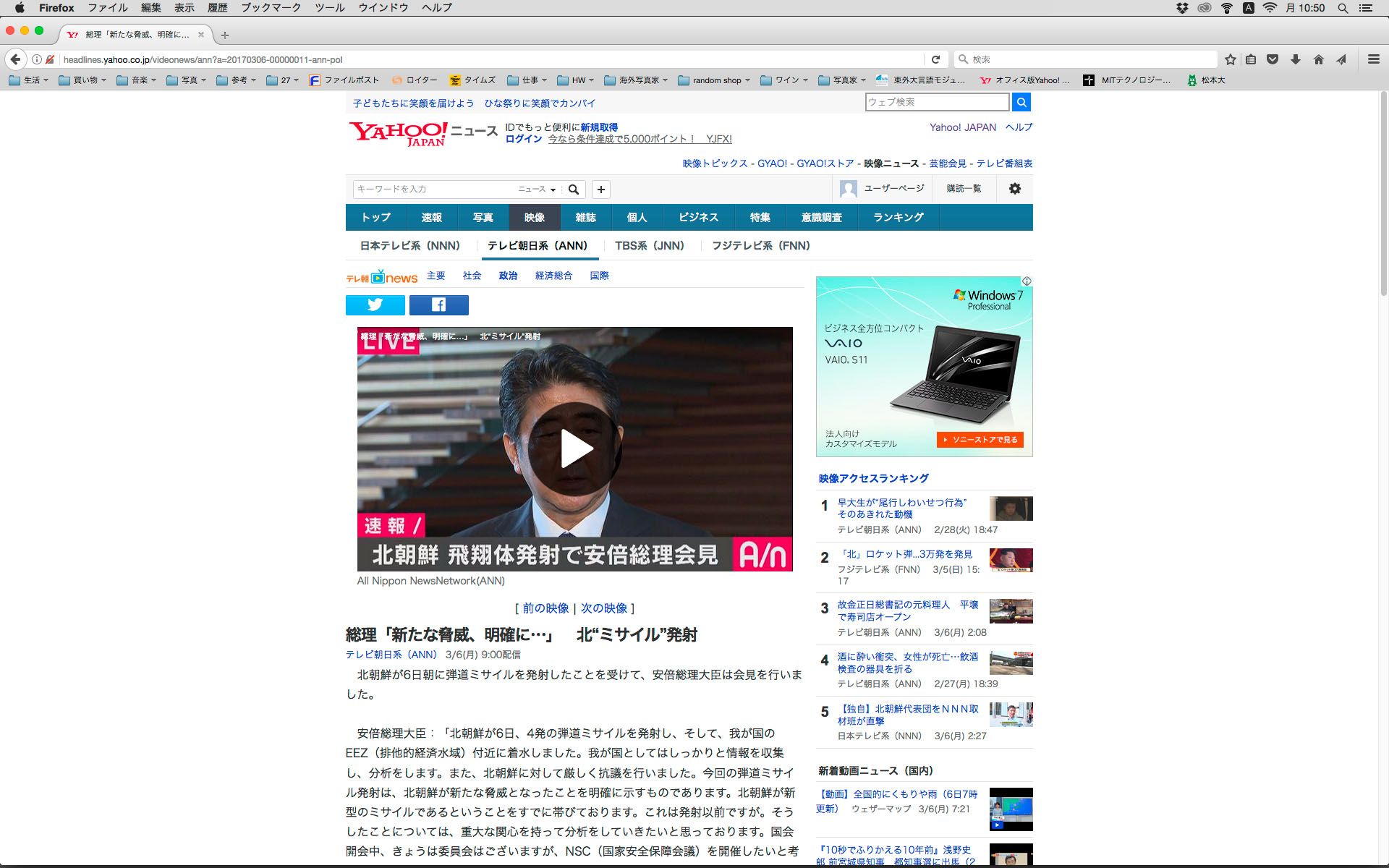Screen dimensions: 1389x868
Task: Click the ウェブ検索 input field
Action: pyautogui.click(x=936, y=102)
